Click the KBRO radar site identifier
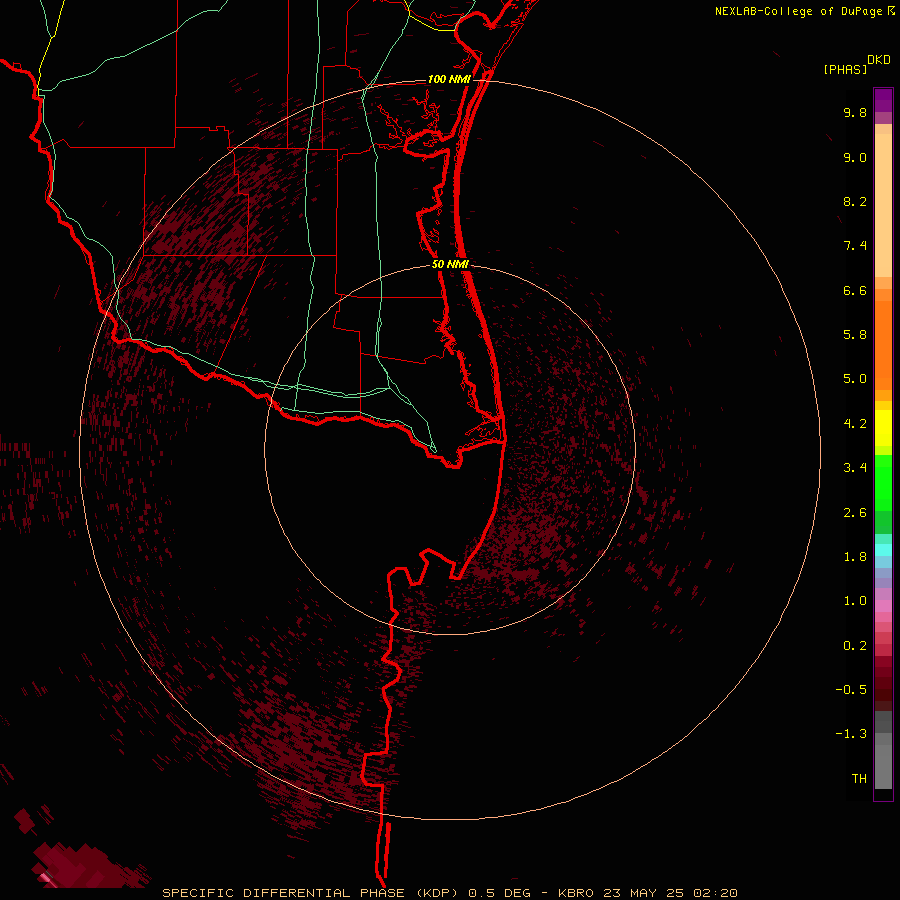The height and width of the screenshot is (900, 900). pyautogui.click(x=576, y=893)
